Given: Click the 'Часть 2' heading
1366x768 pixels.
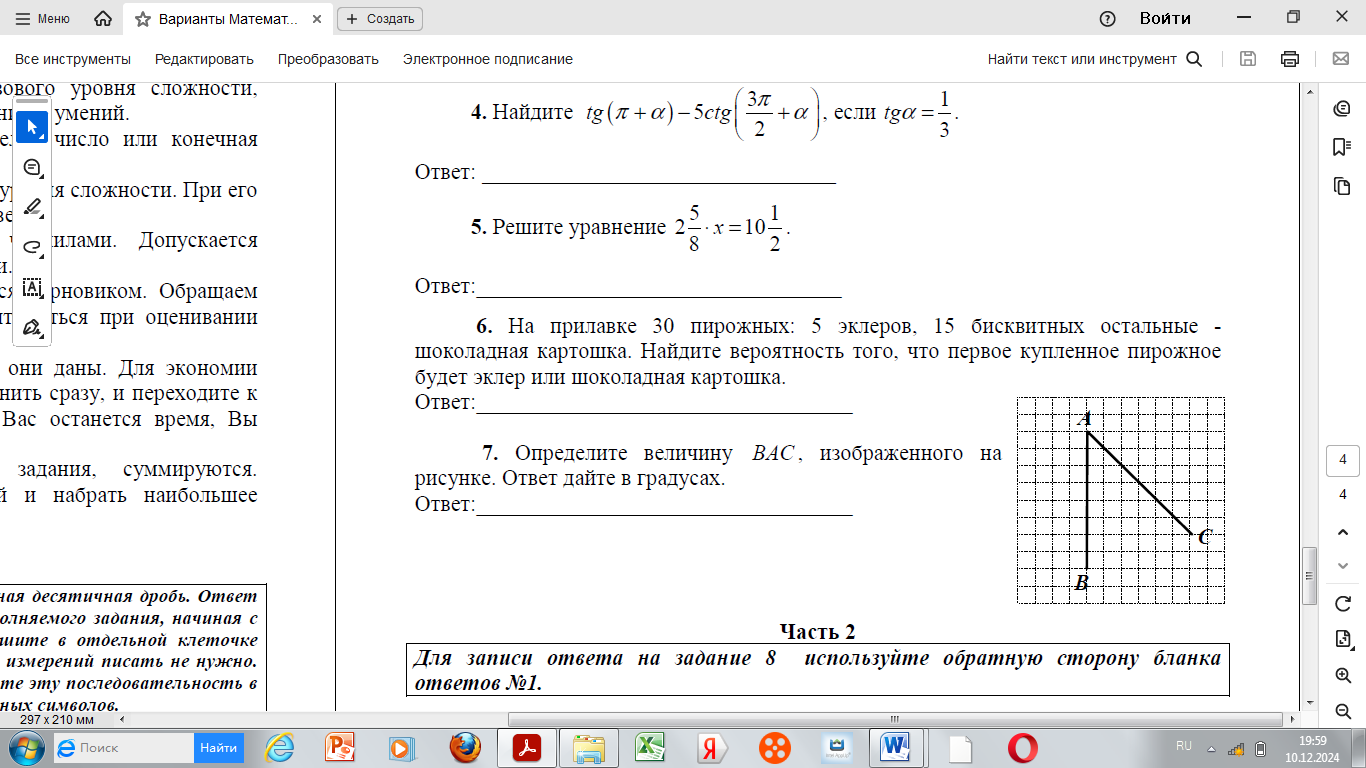Looking at the screenshot, I should (818, 632).
